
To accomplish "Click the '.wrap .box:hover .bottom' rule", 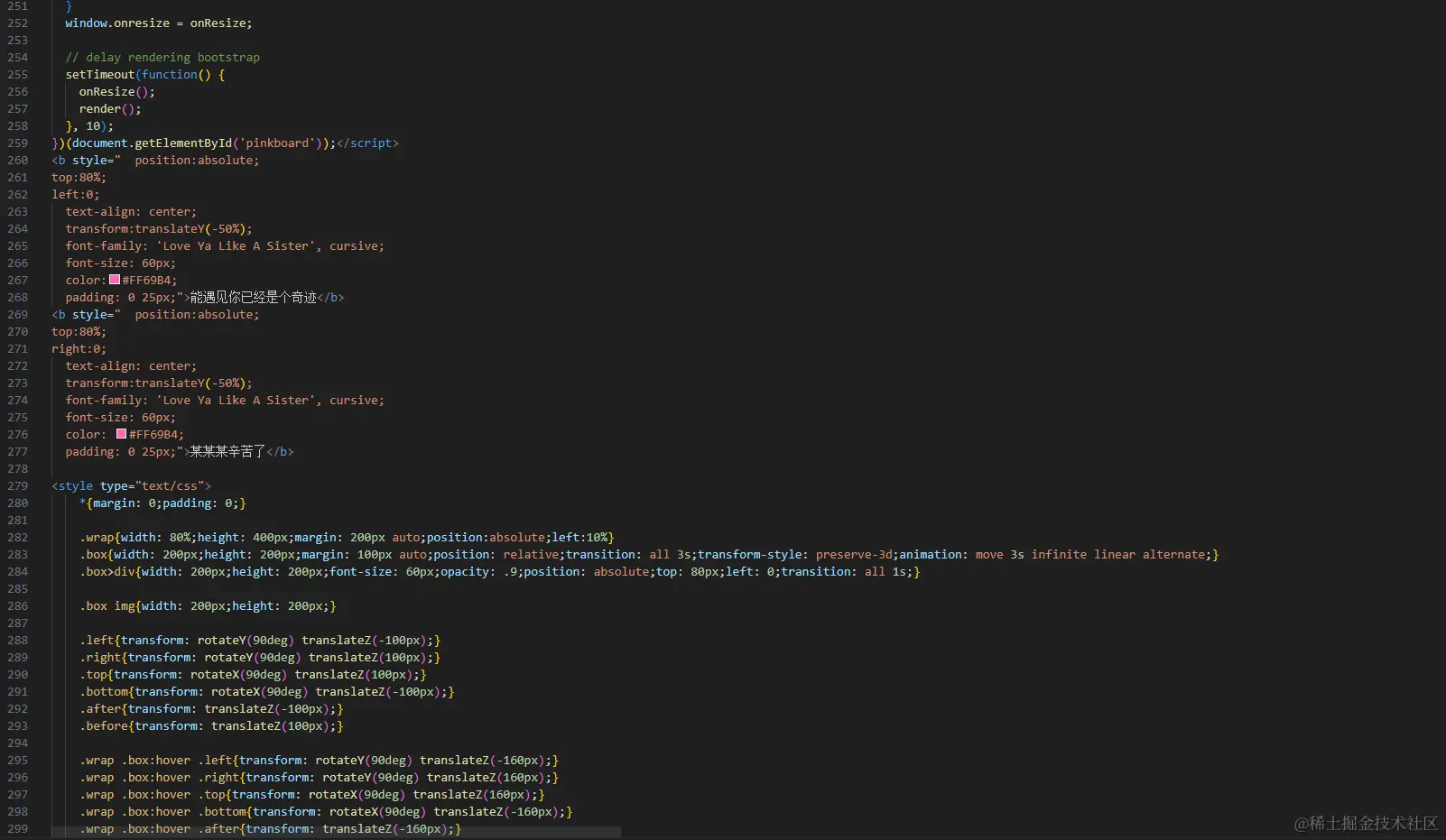I will tap(326, 812).
